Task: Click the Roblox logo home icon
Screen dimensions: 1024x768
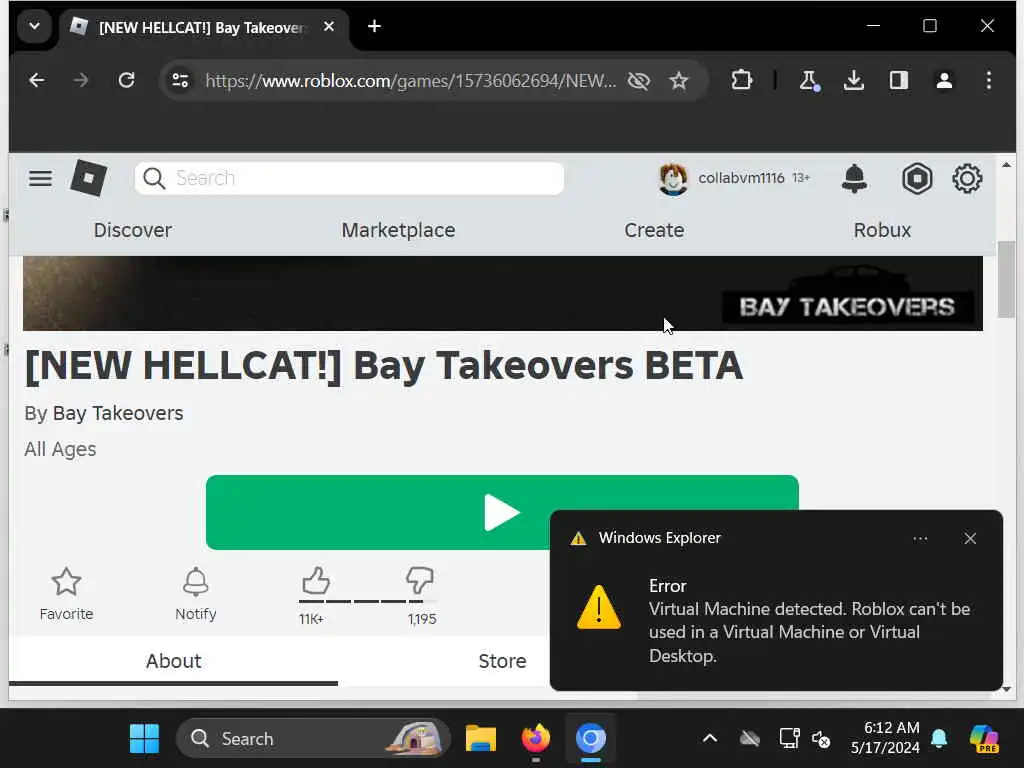Action: coord(89,178)
